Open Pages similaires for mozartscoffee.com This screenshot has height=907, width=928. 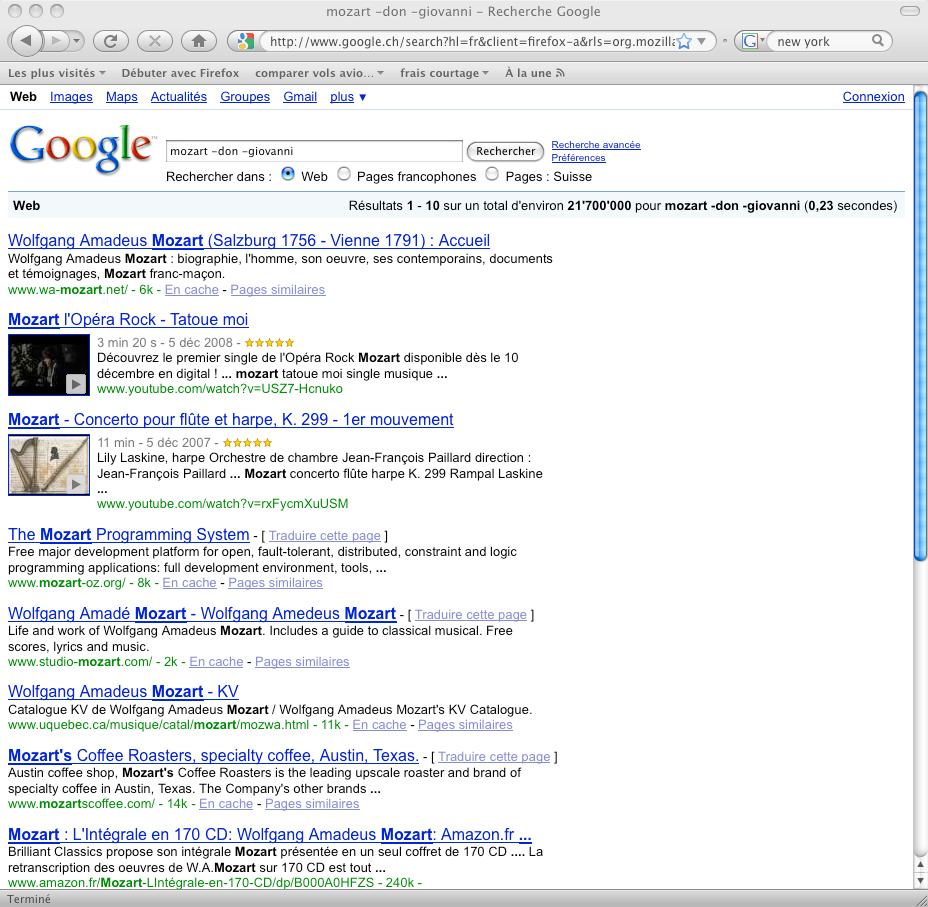(312, 803)
